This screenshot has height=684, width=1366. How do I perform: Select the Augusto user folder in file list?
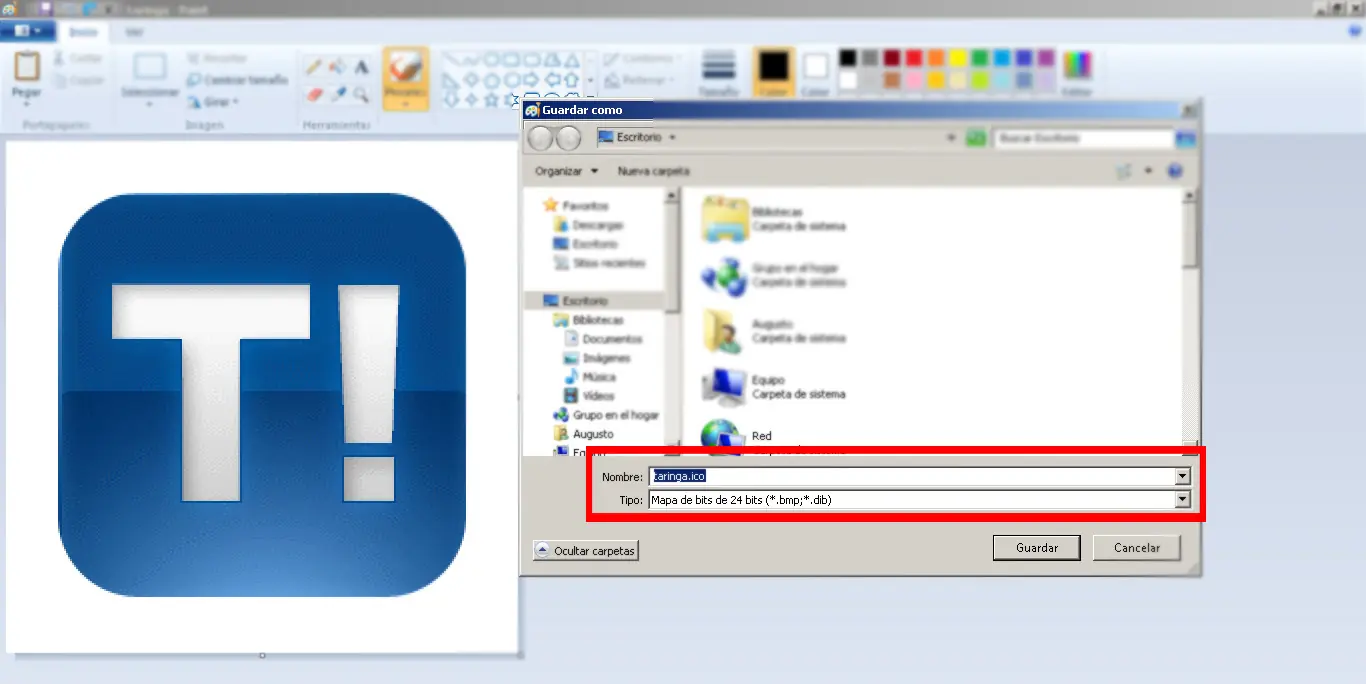[x=775, y=331]
